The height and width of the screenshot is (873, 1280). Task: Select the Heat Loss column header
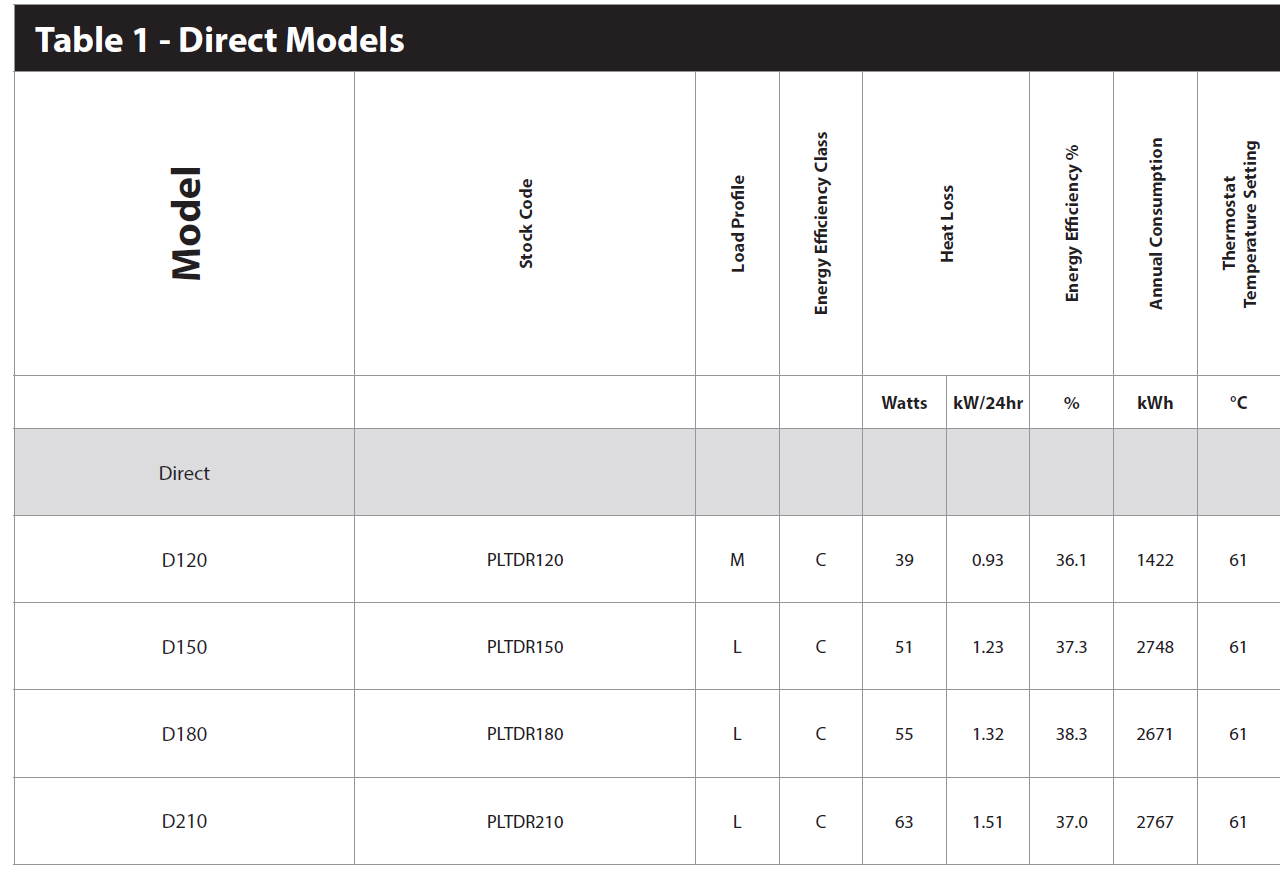click(947, 224)
